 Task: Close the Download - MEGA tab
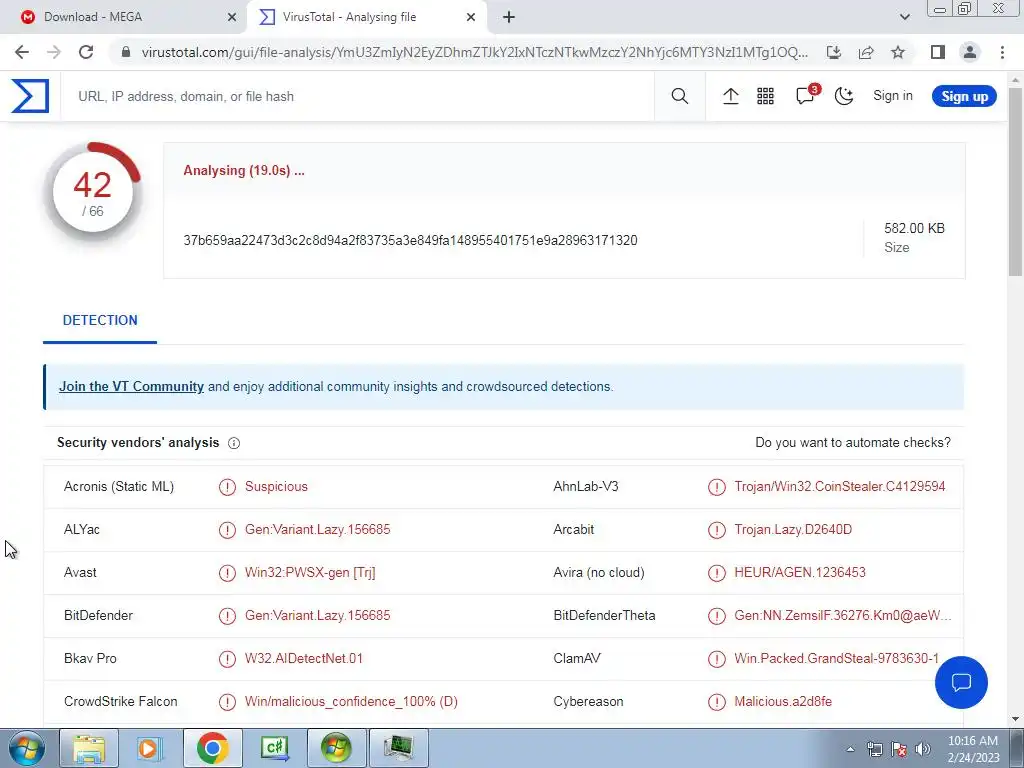pyautogui.click(x=231, y=17)
